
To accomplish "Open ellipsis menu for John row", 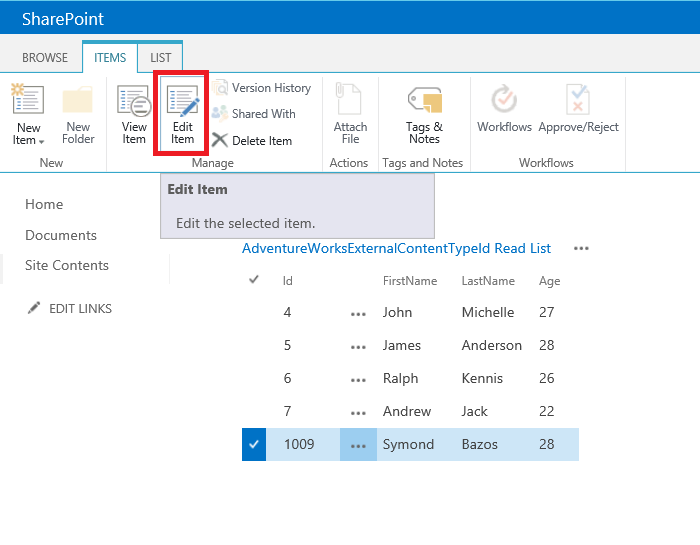I will (x=358, y=314).
